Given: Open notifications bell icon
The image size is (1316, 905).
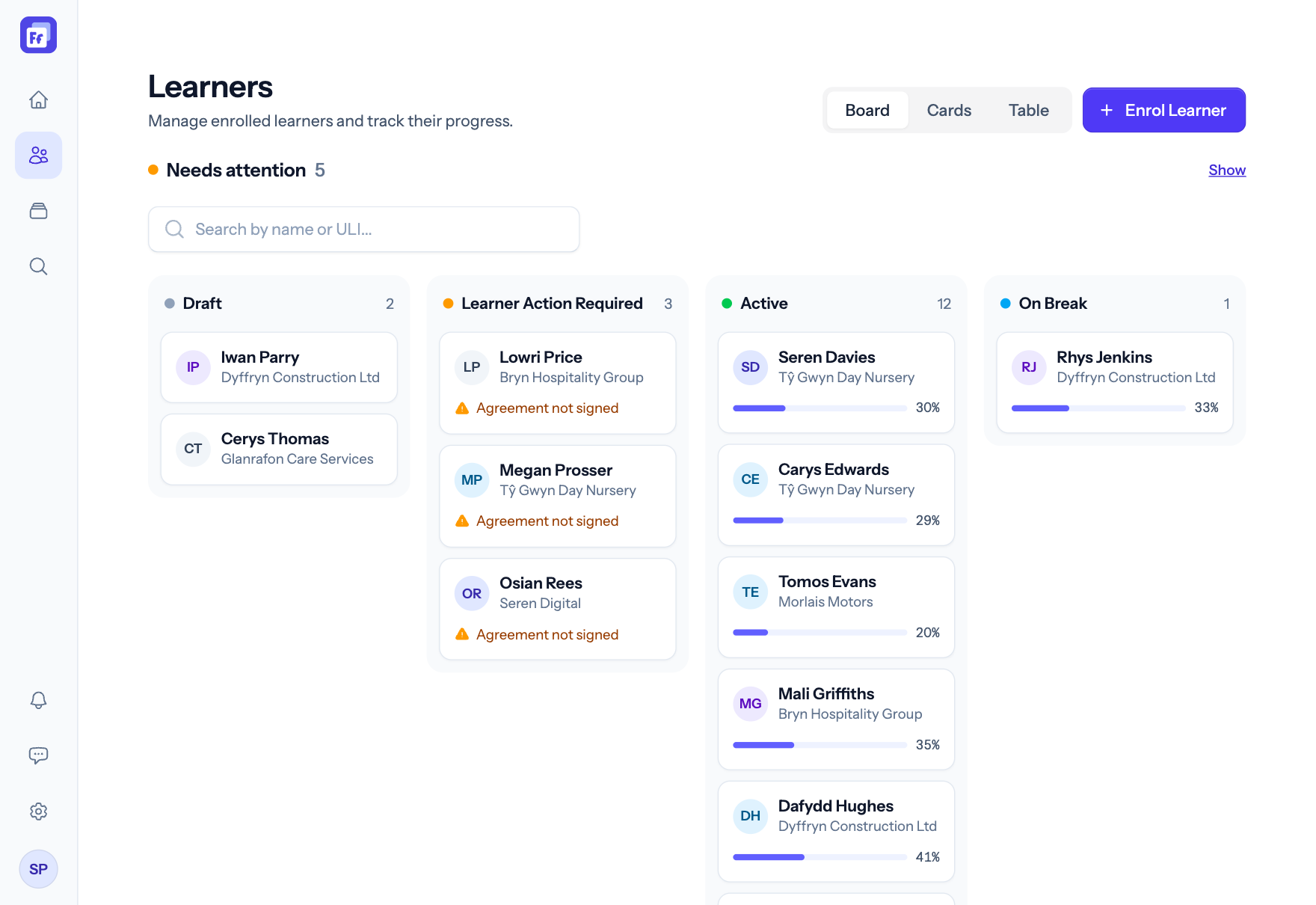Looking at the screenshot, I should [x=38, y=700].
